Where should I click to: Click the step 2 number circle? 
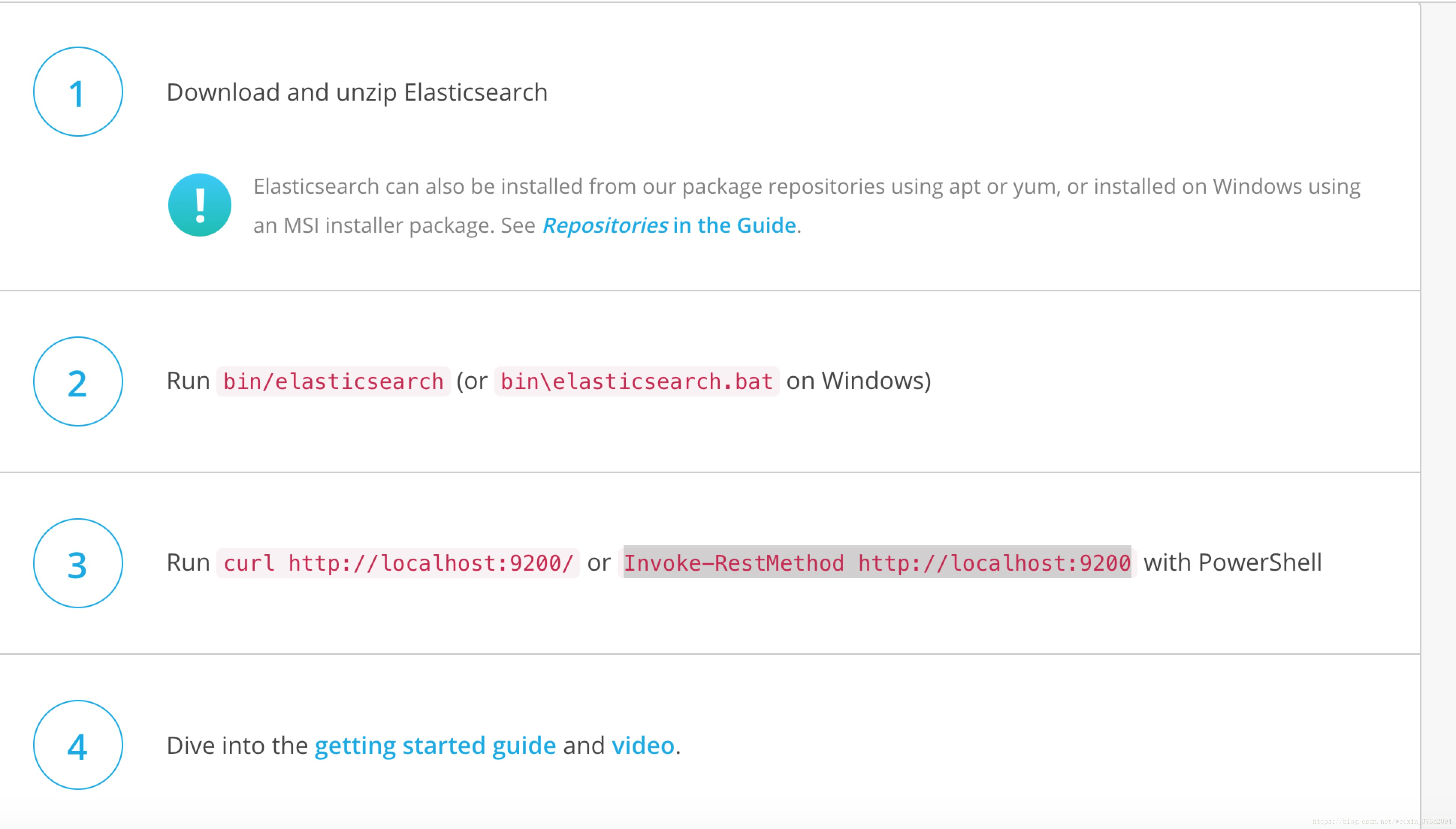78,381
